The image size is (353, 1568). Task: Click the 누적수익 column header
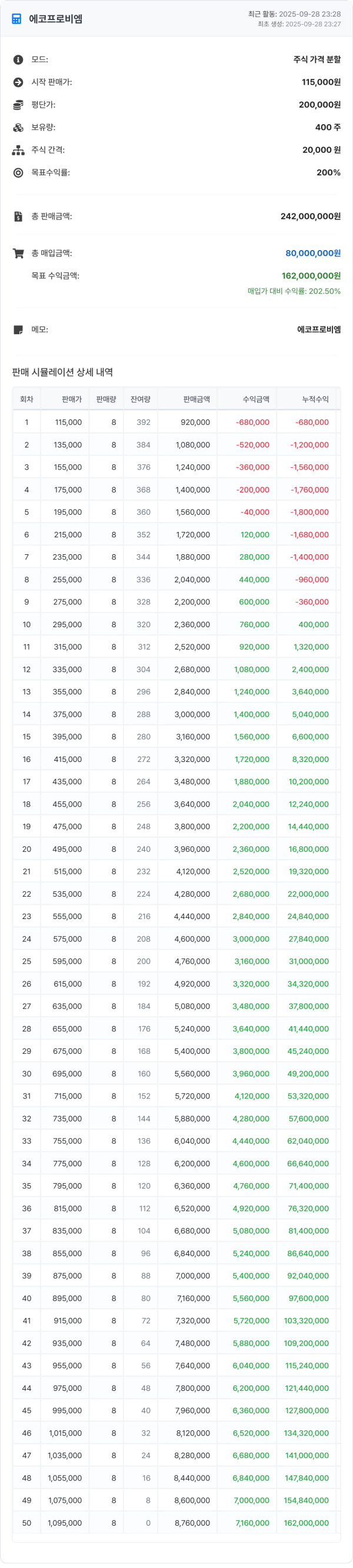[315, 400]
